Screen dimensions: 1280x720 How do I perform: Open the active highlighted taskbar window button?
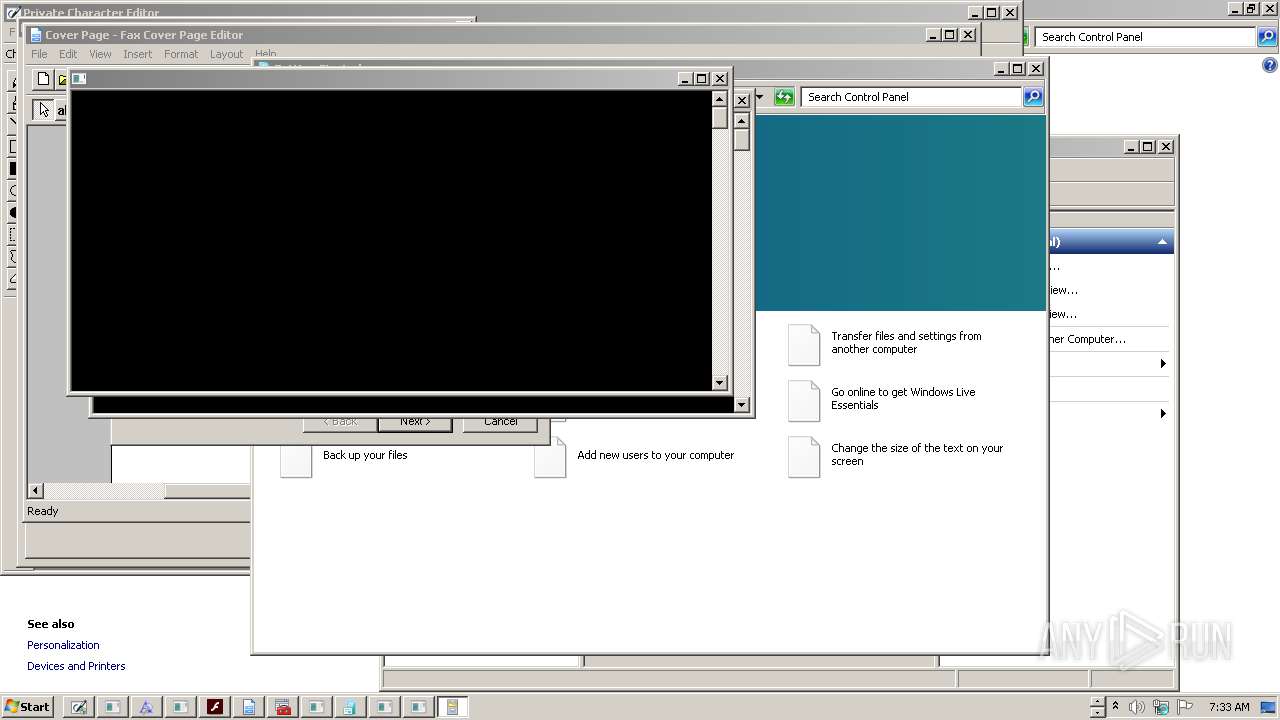click(x=452, y=707)
